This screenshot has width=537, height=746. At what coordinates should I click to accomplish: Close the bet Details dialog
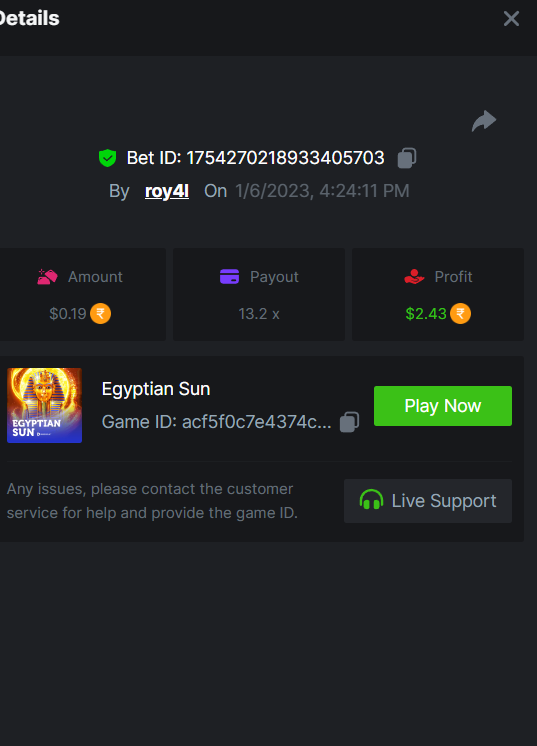point(511,19)
